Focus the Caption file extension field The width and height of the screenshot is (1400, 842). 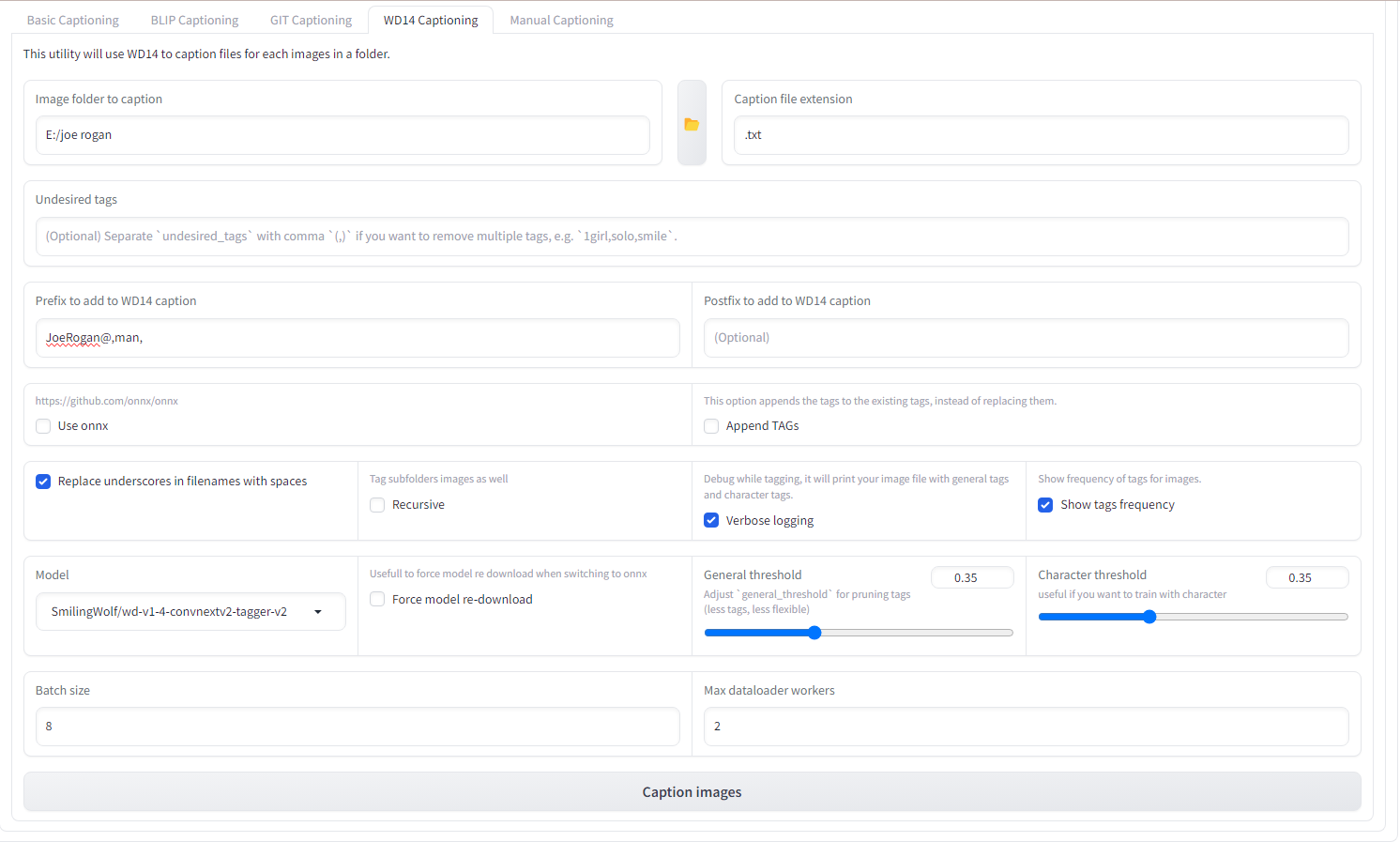(x=1042, y=135)
